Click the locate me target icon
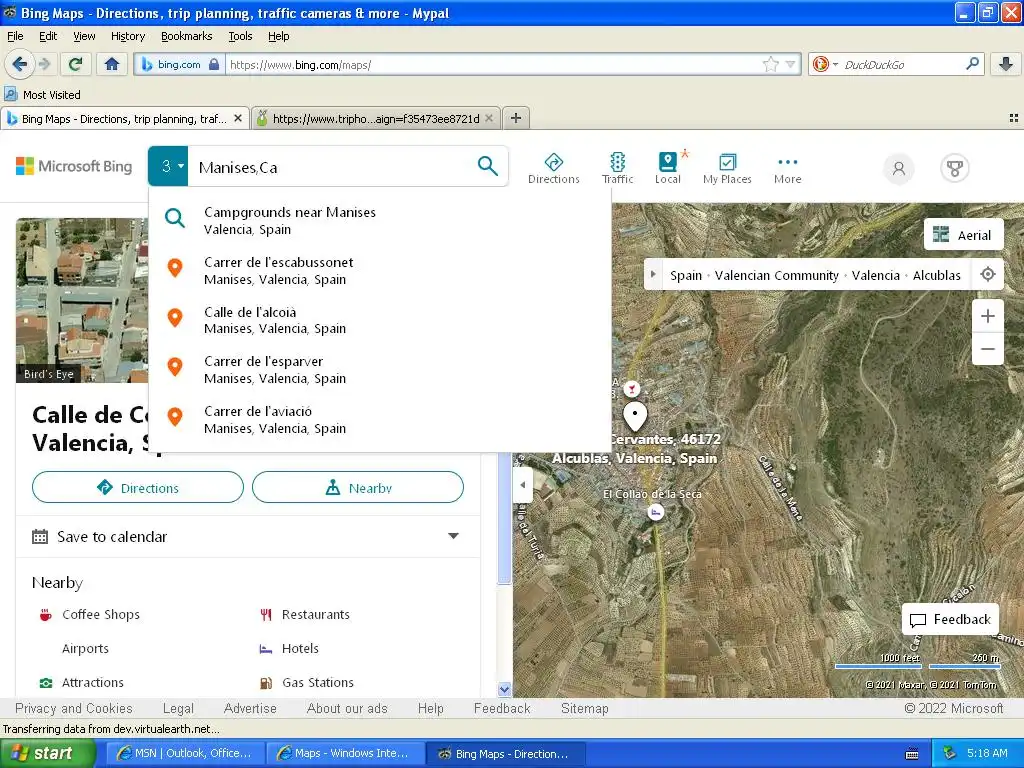This screenshot has width=1024, height=768. tap(988, 274)
